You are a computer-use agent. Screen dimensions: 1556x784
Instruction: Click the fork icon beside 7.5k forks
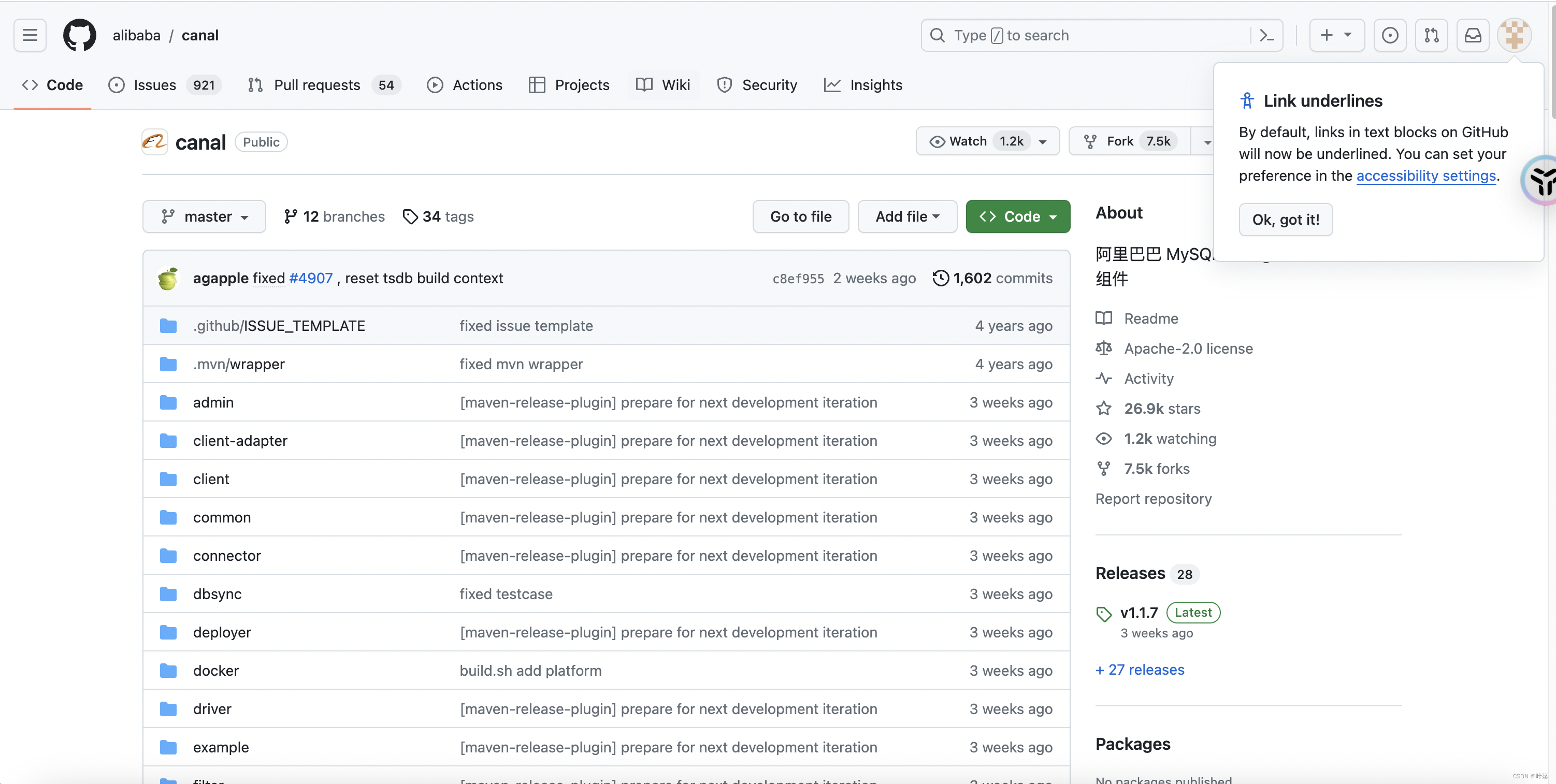pos(1104,469)
